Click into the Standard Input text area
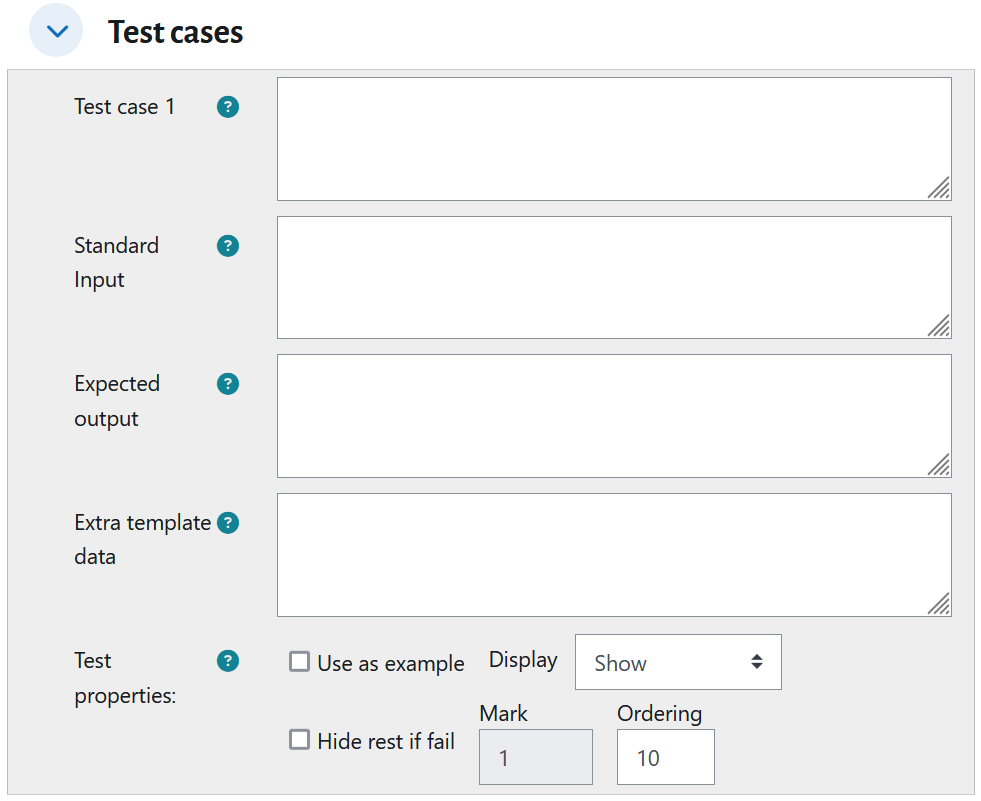The image size is (981, 801). pyautogui.click(x=614, y=278)
